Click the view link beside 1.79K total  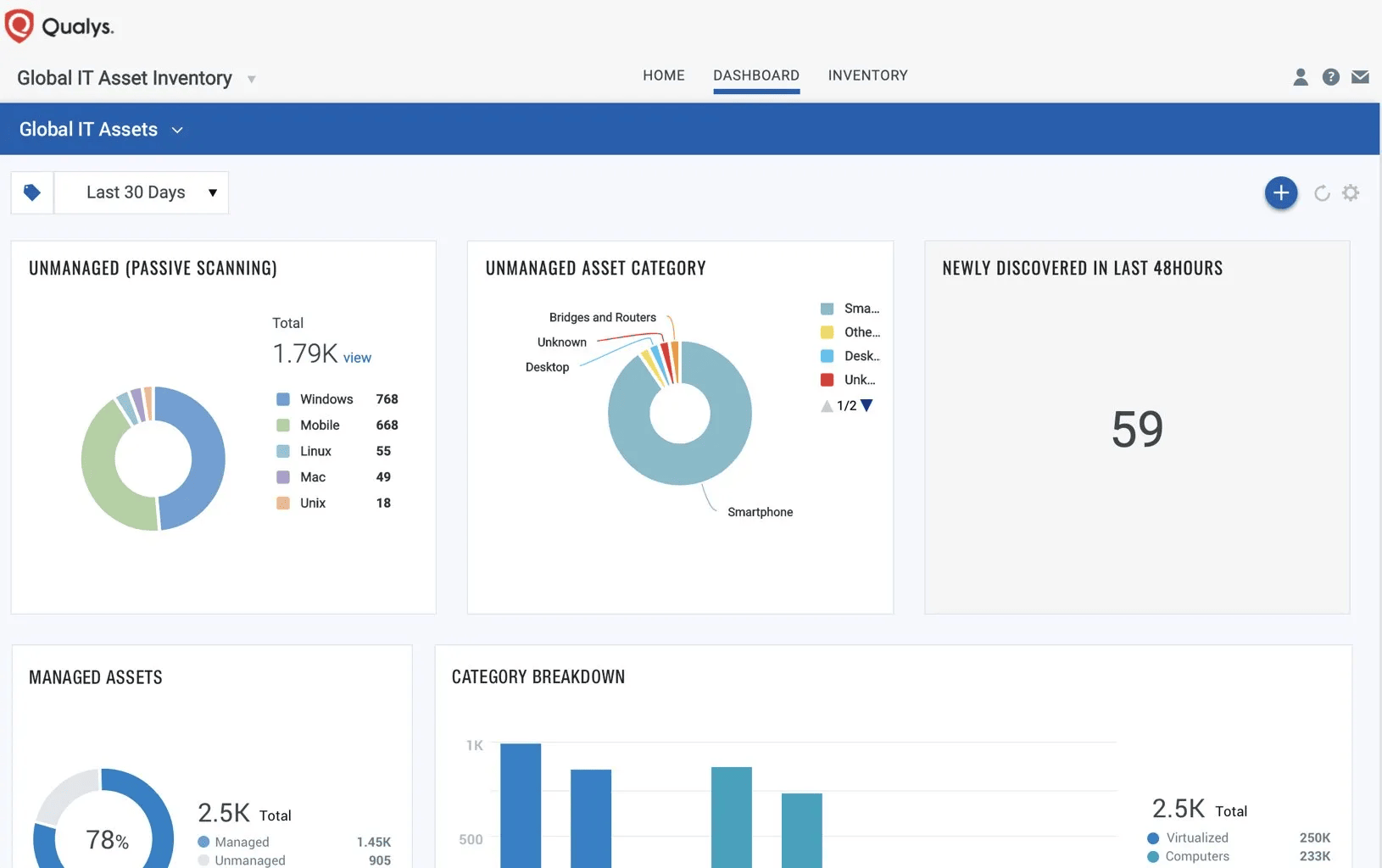pyautogui.click(x=357, y=358)
